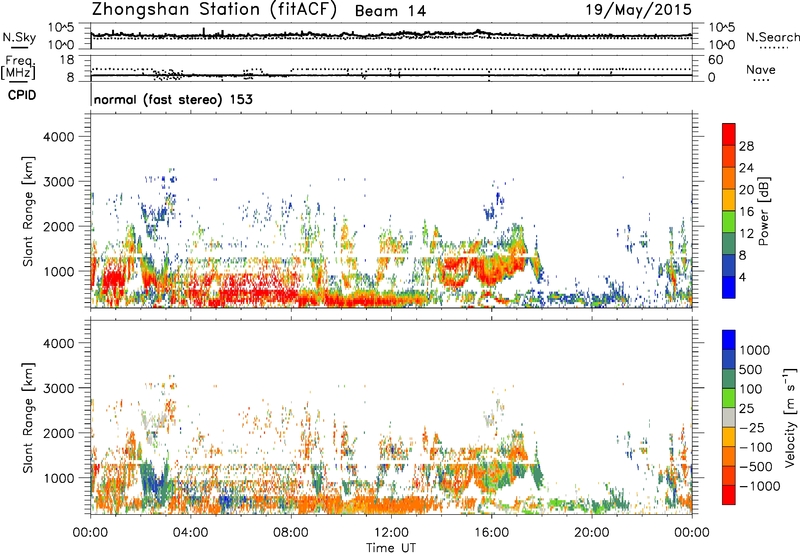The width and height of the screenshot is (800, 554).
Task: Click the time axis tick "12:00"
Action: click(391, 533)
